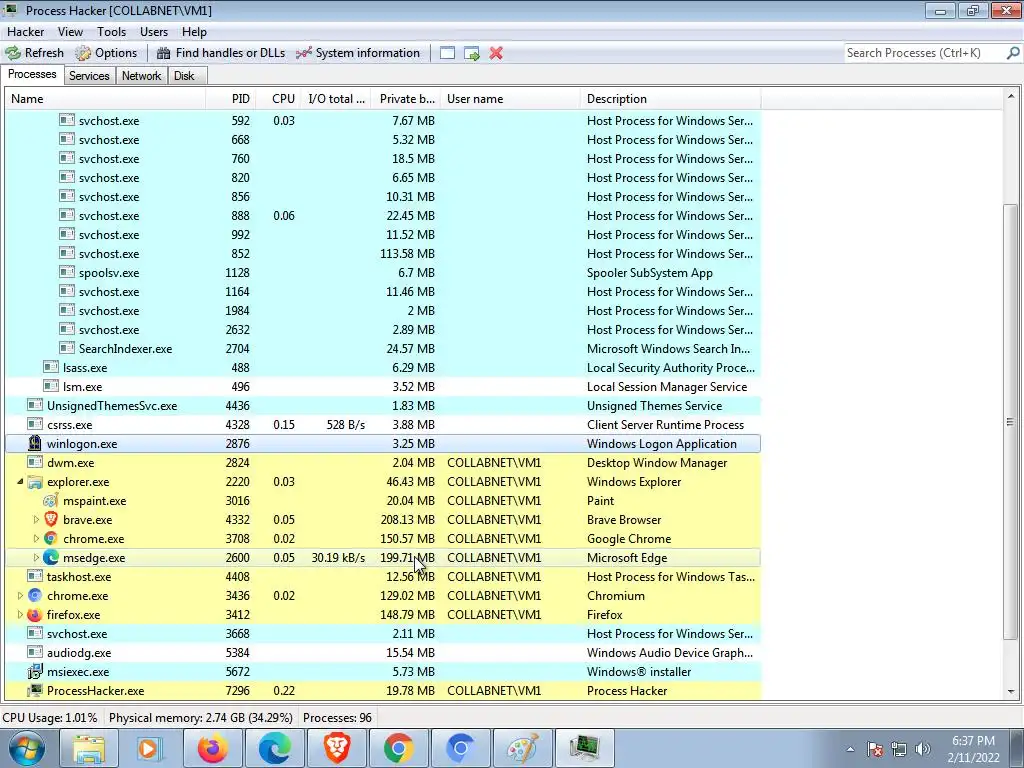Open the Tools menu
This screenshot has height=768, width=1024.
[x=112, y=31]
